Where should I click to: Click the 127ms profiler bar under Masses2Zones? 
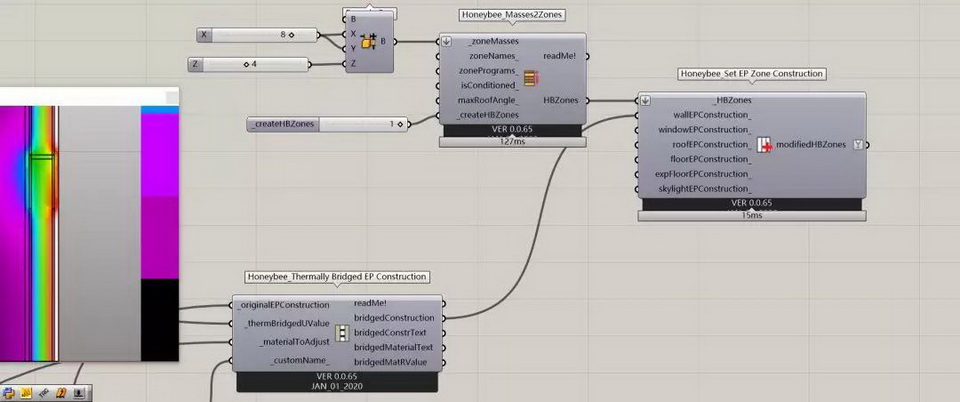511,141
